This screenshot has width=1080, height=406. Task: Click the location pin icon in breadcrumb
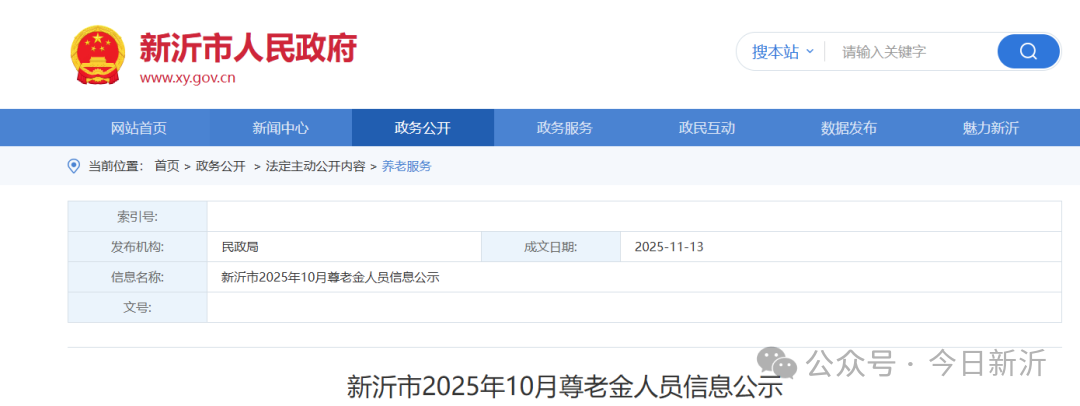point(73,166)
